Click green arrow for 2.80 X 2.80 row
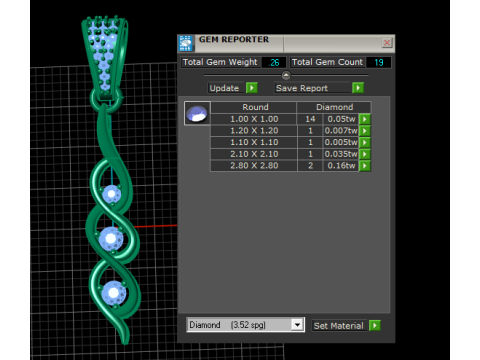The height and width of the screenshot is (360, 480). coord(365,166)
